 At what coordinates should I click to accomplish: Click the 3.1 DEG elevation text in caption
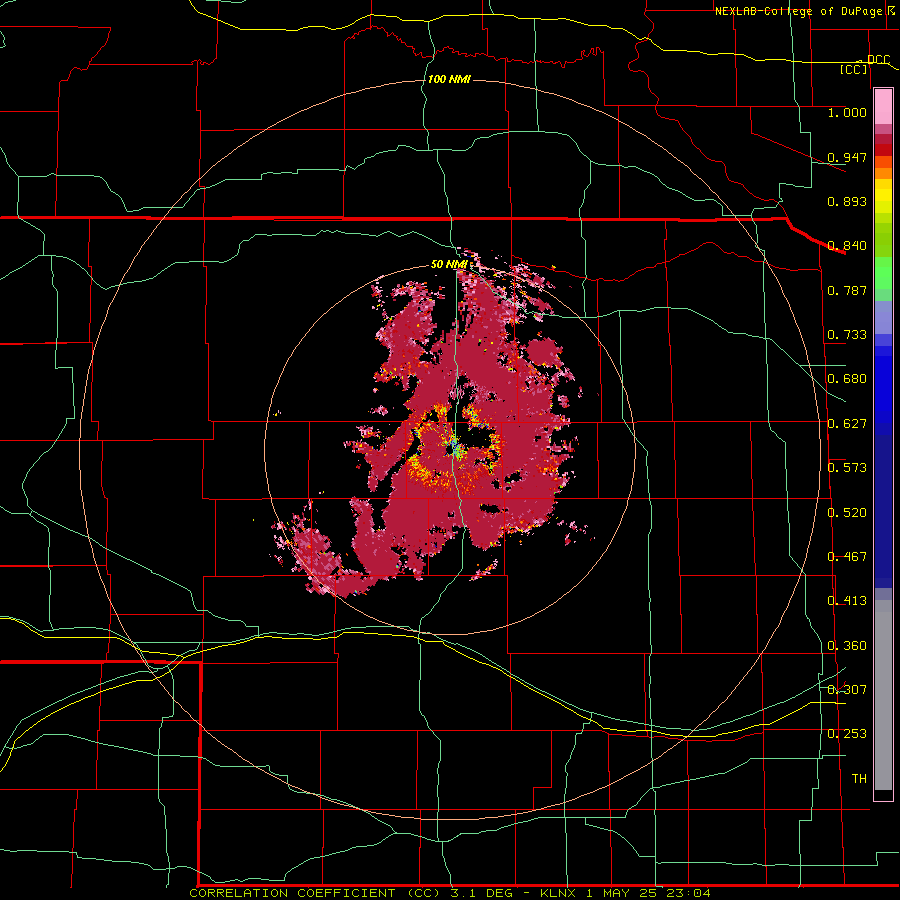click(481, 893)
